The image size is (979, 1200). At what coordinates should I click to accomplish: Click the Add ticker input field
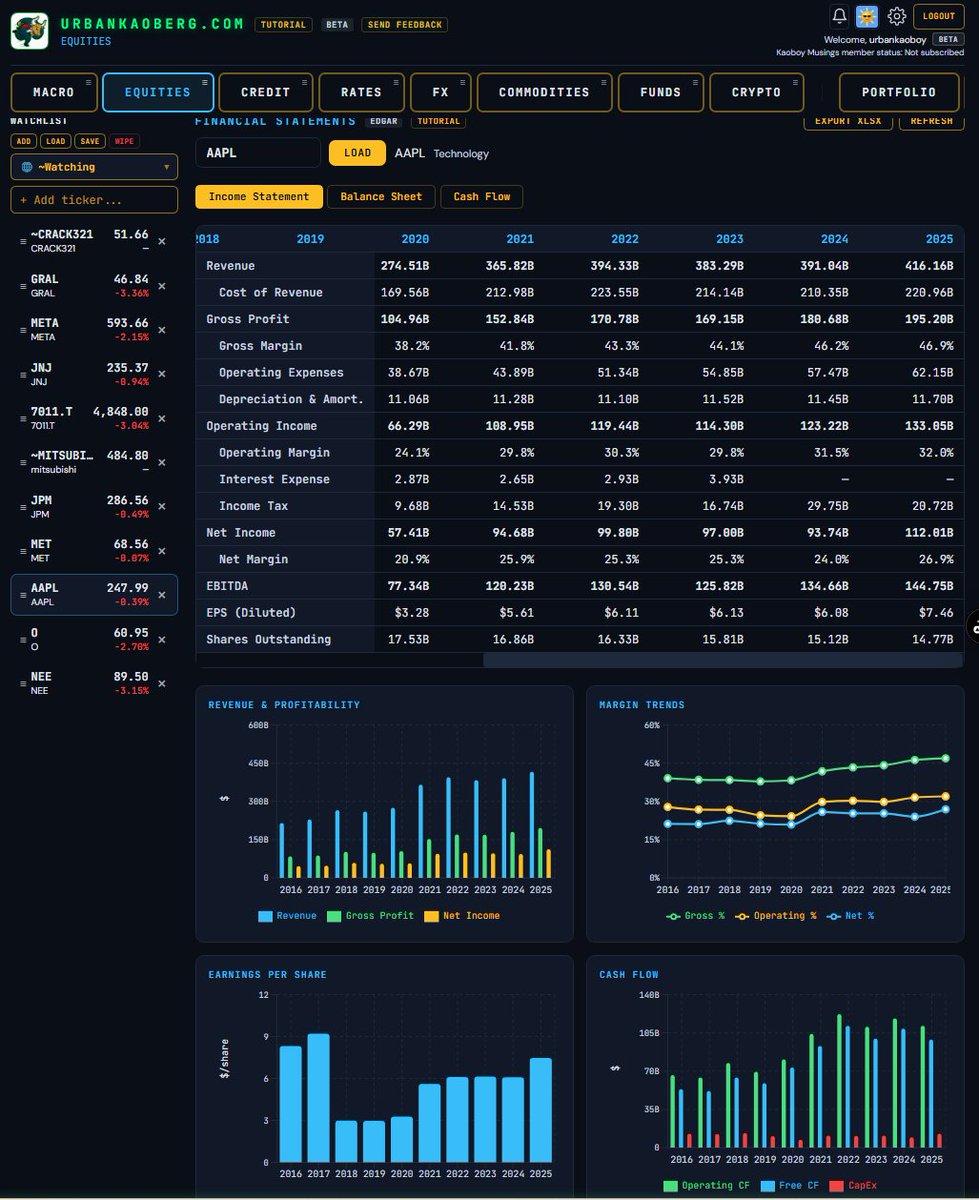[94, 200]
